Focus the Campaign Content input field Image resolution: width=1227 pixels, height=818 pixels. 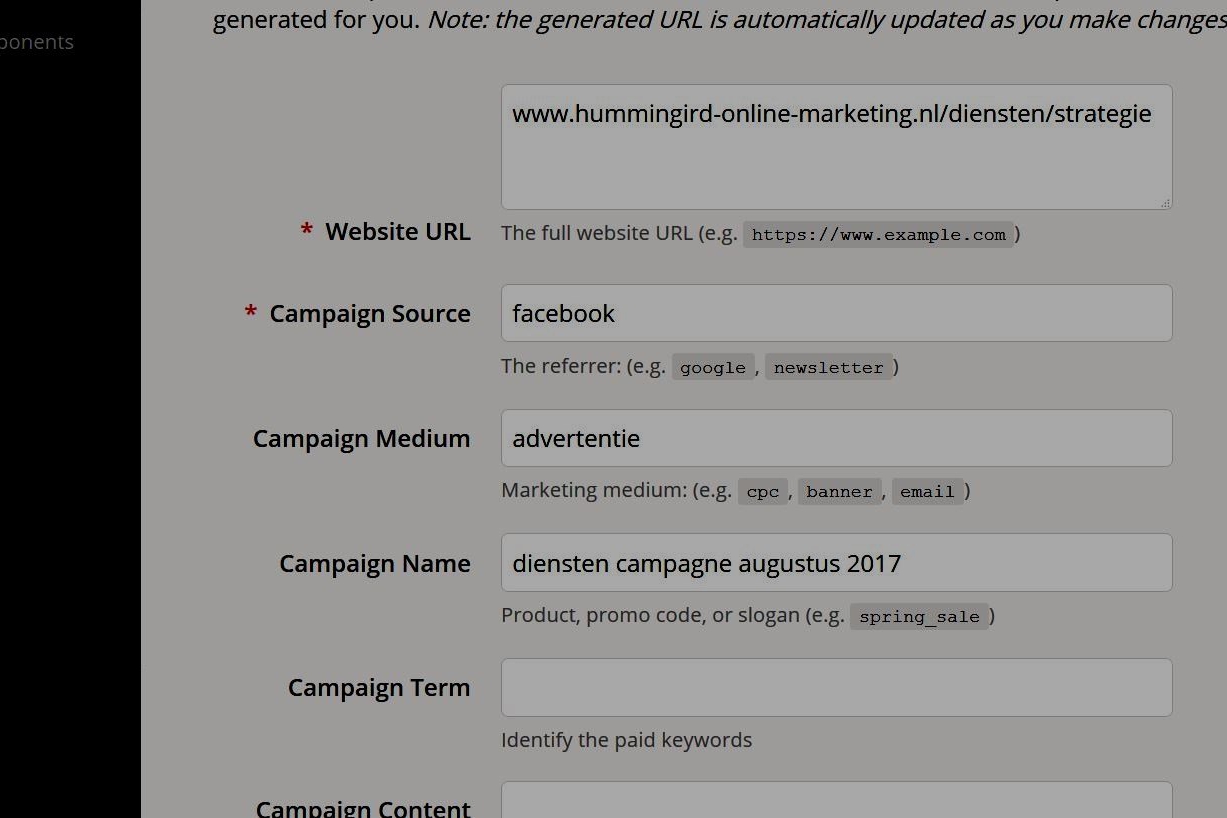click(836, 802)
